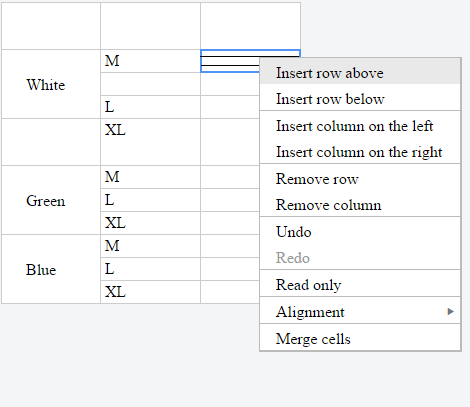This screenshot has height=407, width=470.
Task: Click the M cell in White group
Action: (x=150, y=61)
